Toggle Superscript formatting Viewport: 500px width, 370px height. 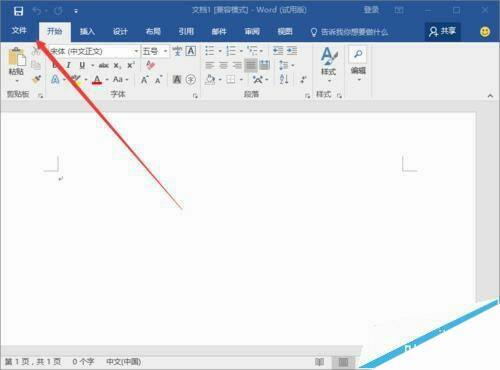point(131,65)
